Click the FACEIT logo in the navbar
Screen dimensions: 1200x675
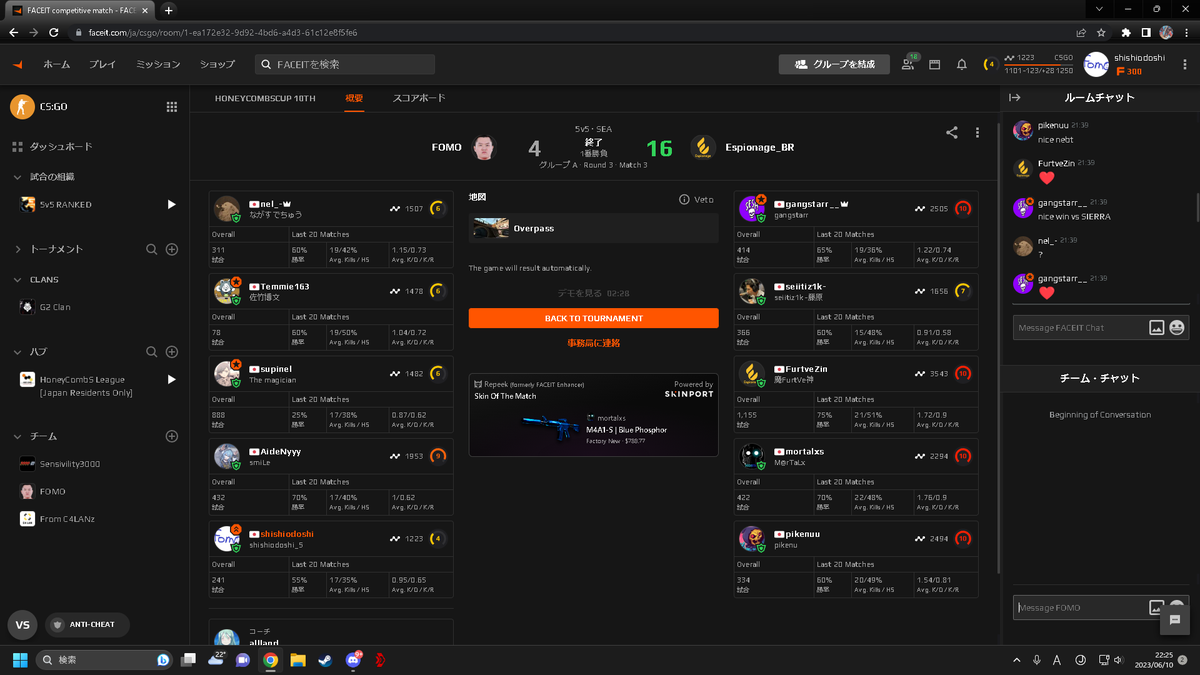tap(17, 65)
